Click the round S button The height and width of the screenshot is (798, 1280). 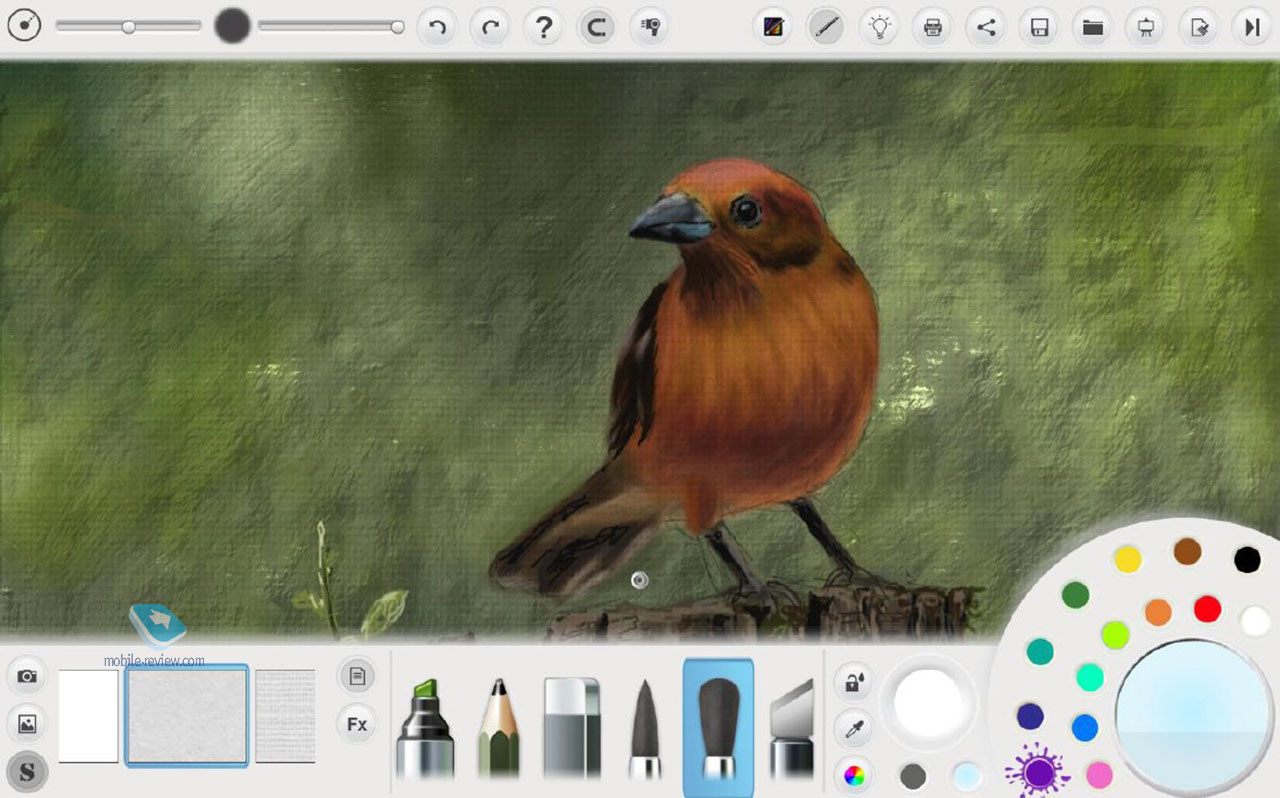coord(27,772)
